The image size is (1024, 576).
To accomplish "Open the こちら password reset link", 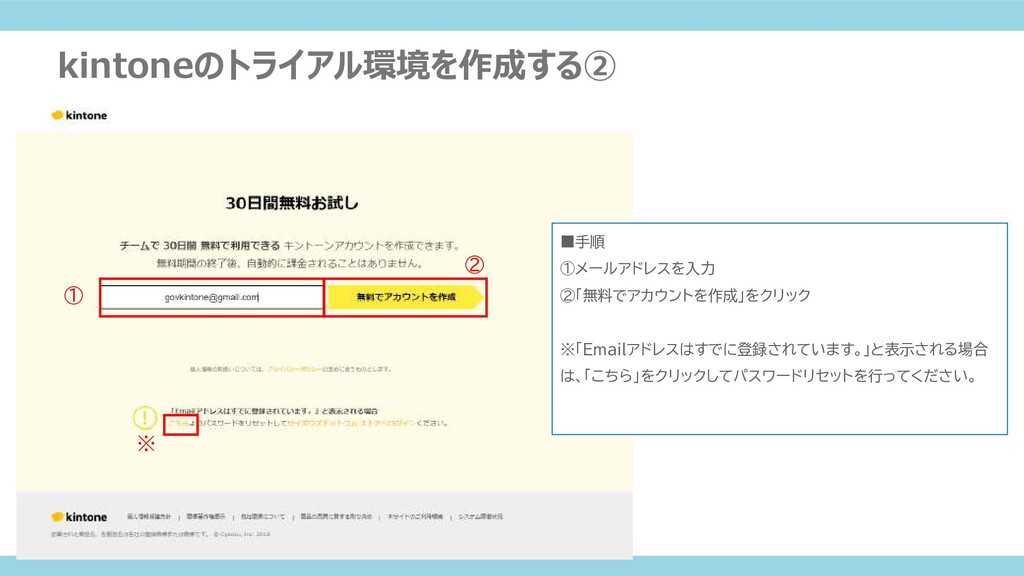I will coord(178,423).
